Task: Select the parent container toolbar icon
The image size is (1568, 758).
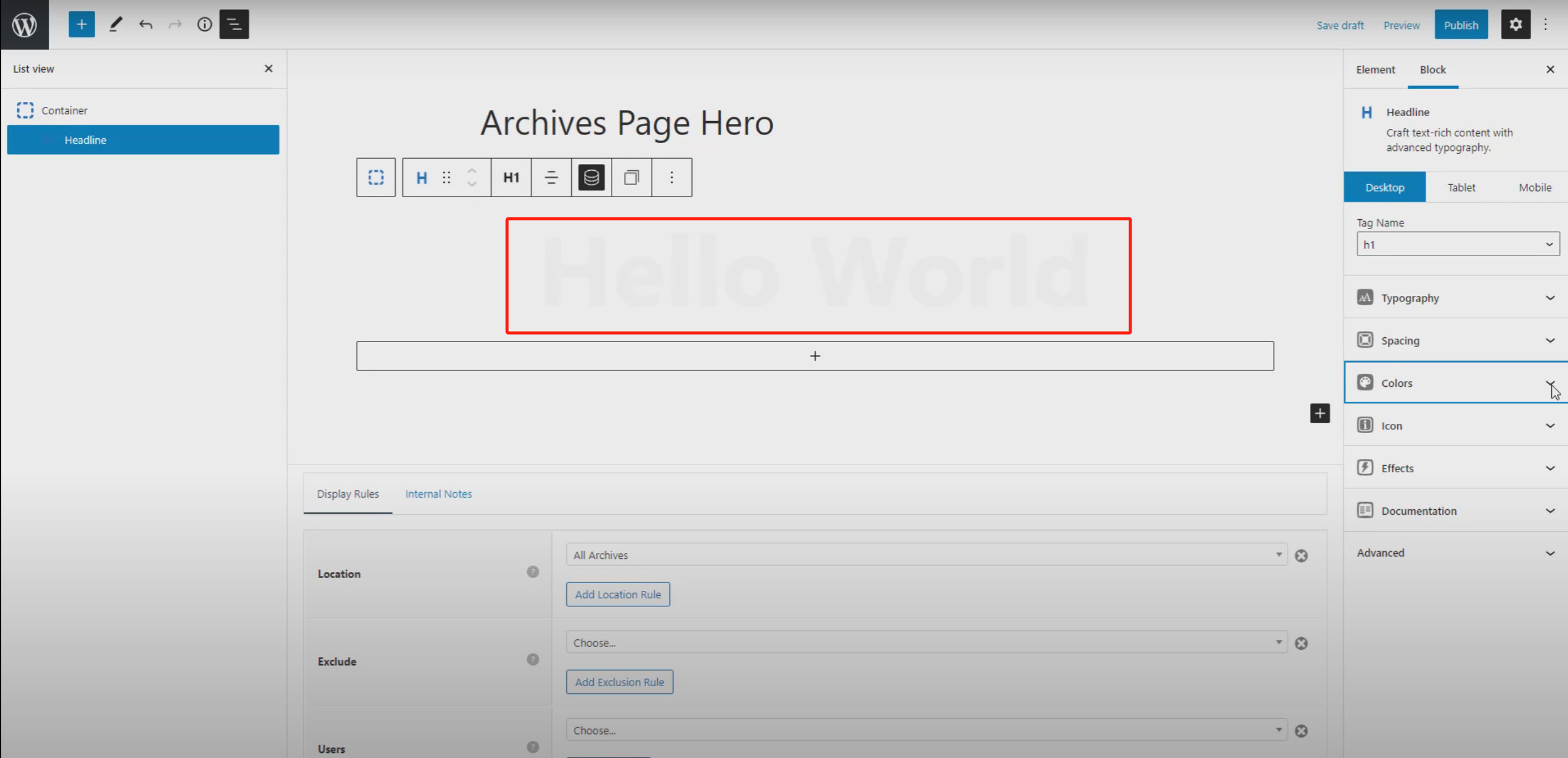Action: point(376,178)
